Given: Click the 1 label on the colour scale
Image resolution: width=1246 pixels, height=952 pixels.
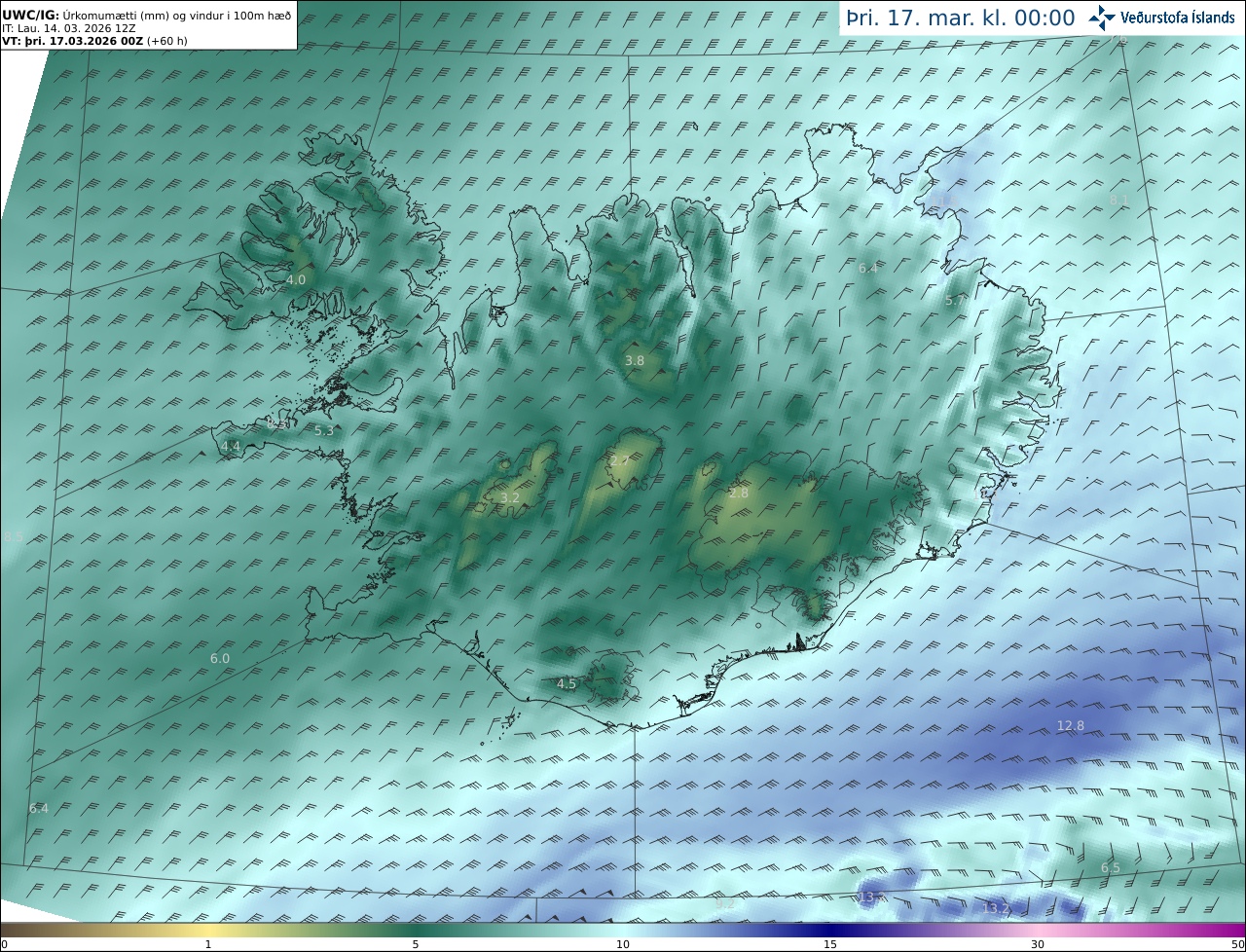Looking at the screenshot, I should point(208,944).
